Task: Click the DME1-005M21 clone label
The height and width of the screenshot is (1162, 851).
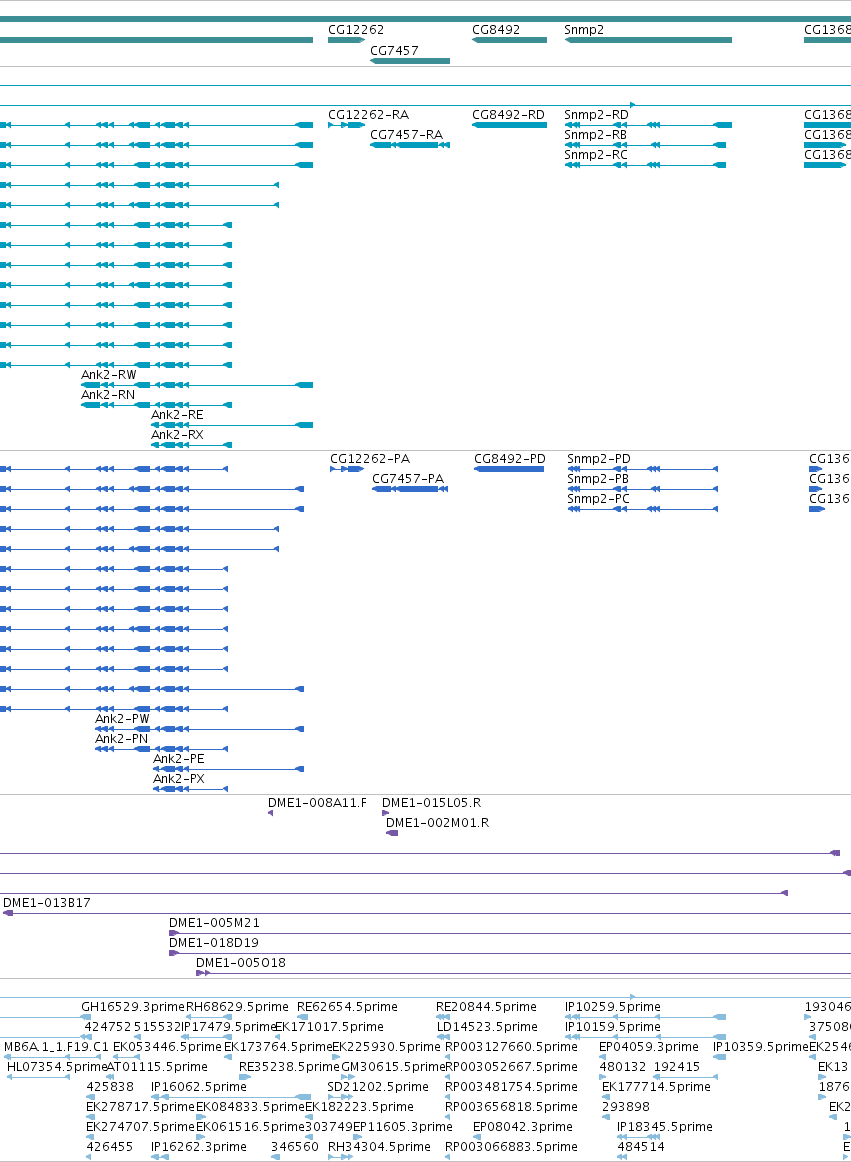Action: coord(214,923)
